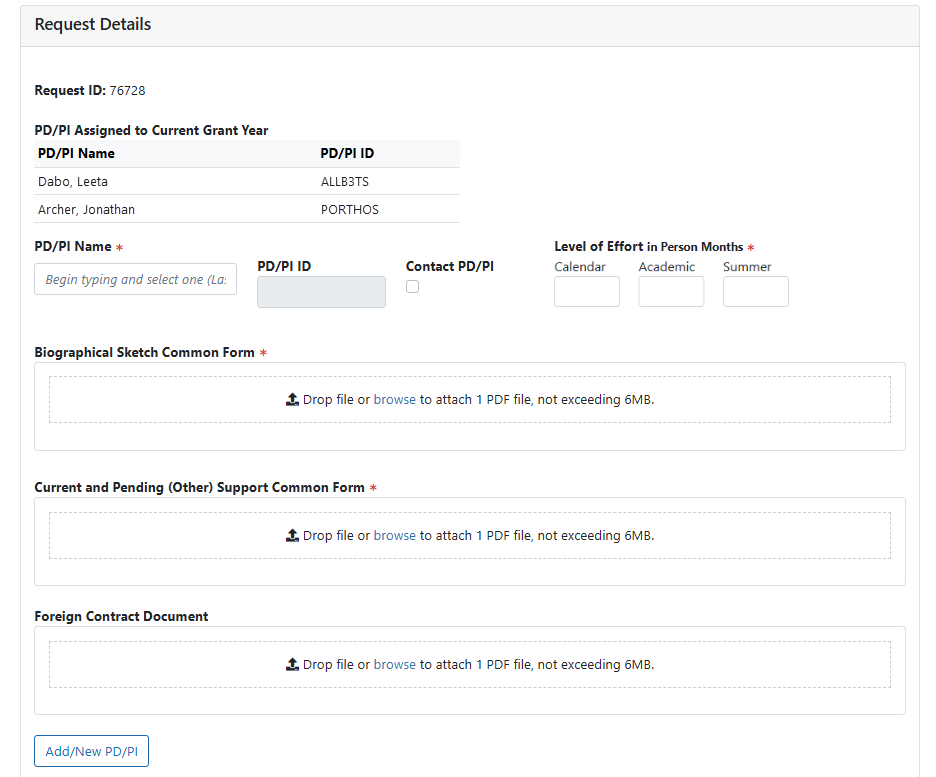Click the Request Details panel header
The image size is (936, 777).
(93, 25)
